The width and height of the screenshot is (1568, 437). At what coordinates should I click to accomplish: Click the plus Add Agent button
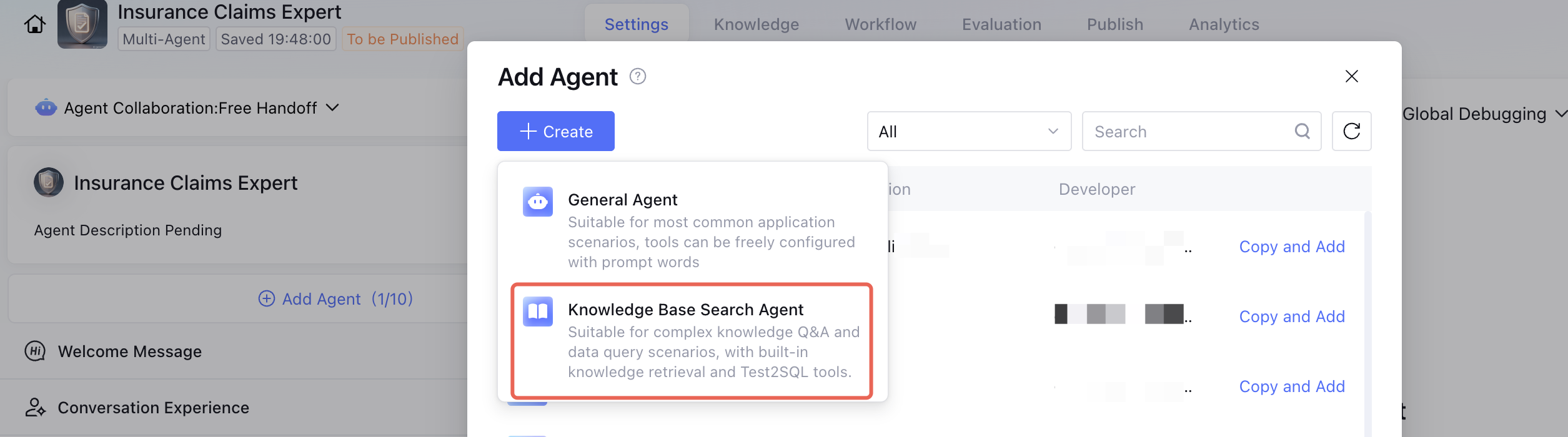click(335, 299)
